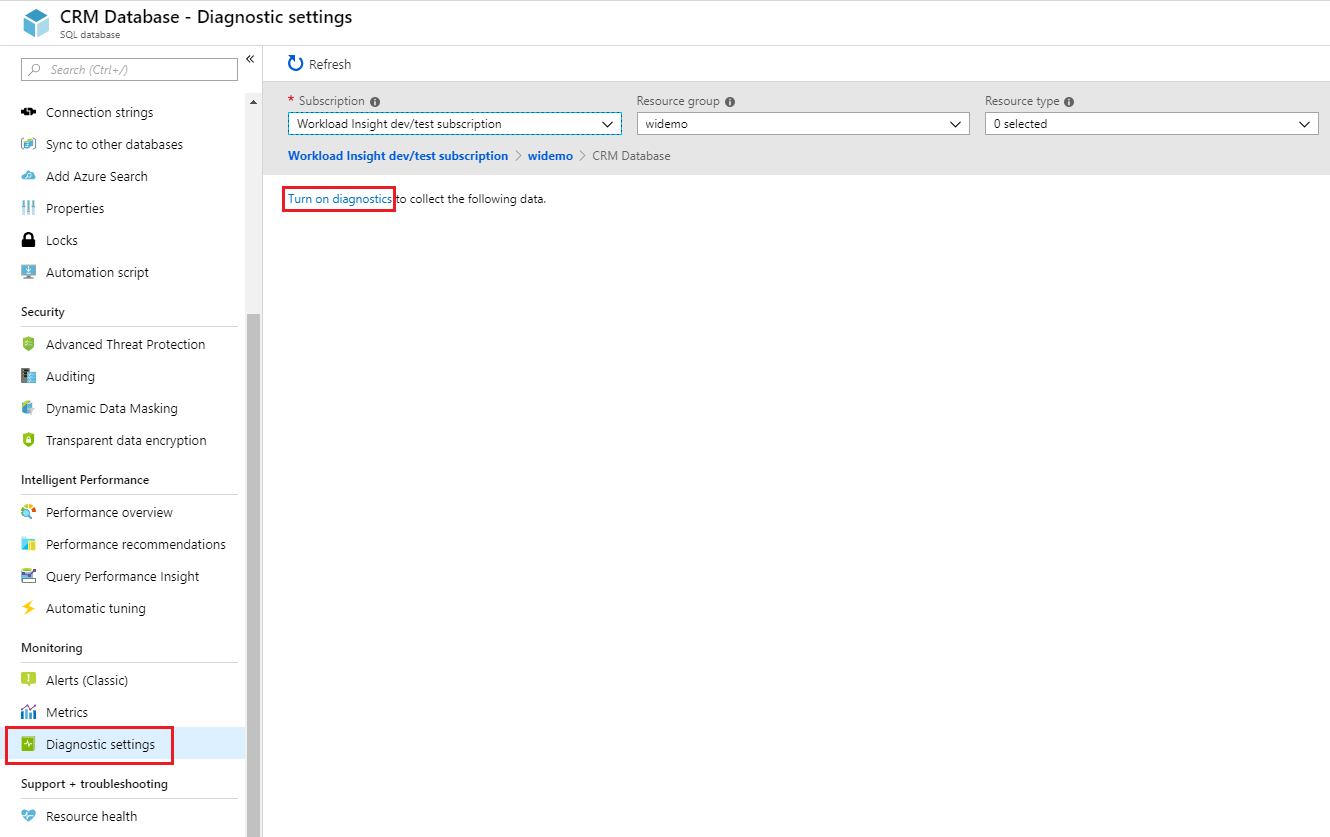Open Transparent data encryption
Image resolution: width=1330 pixels, height=837 pixels.
pyautogui.click(x=126, y=439)
